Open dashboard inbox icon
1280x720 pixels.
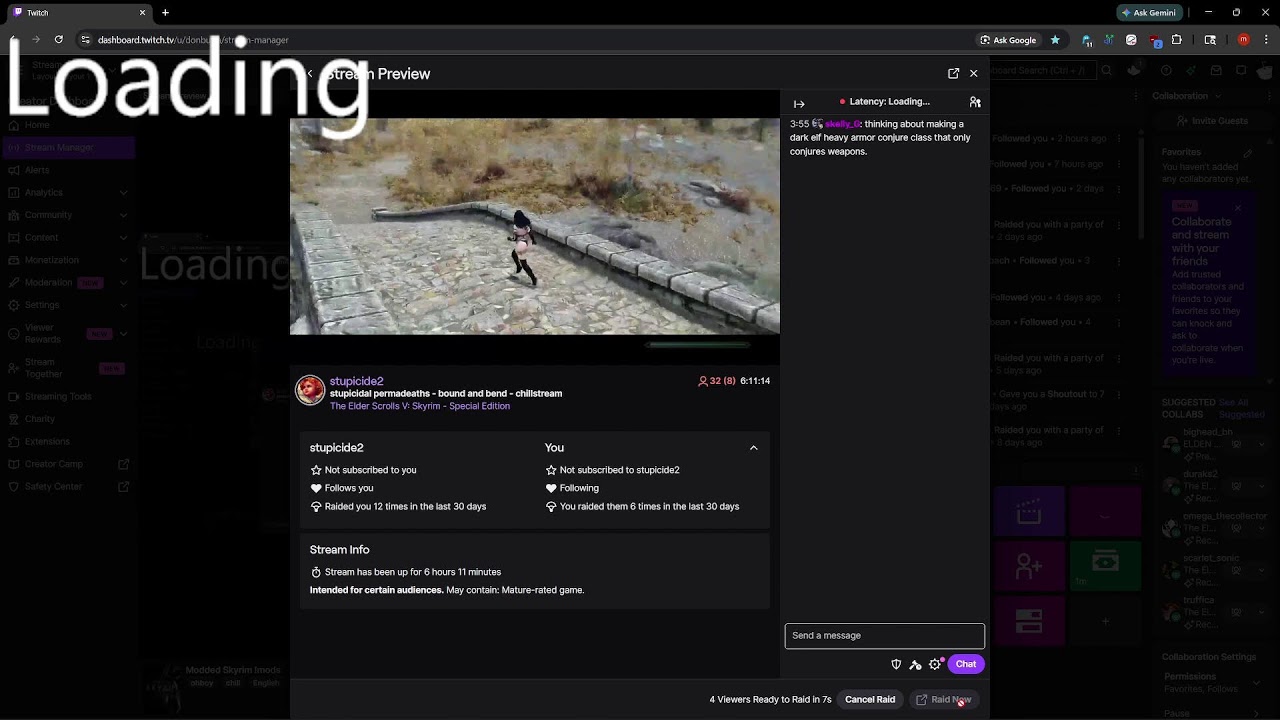[x=1215, y=70]
